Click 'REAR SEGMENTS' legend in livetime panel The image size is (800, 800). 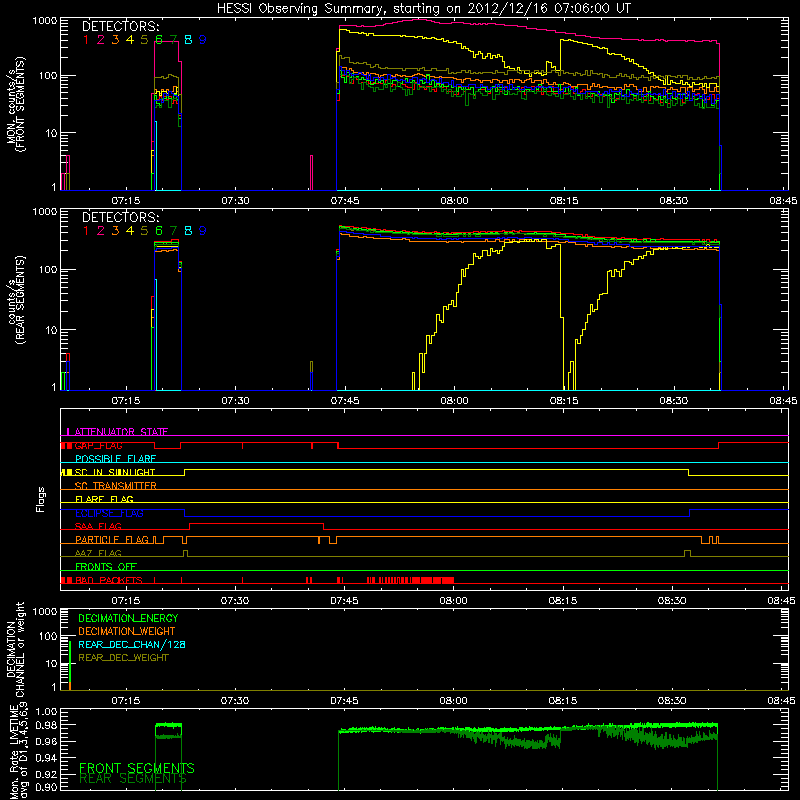133,779
